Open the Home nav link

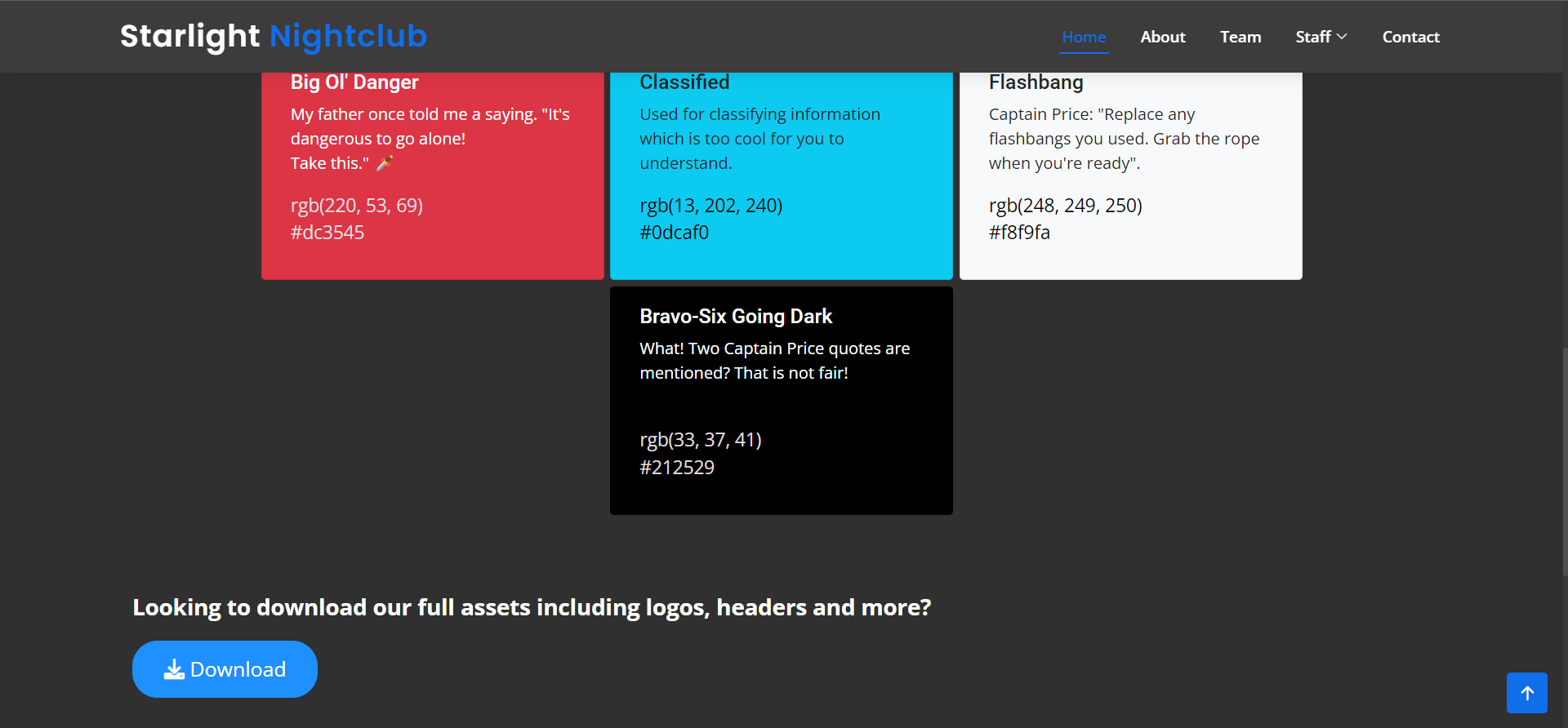tap(1083, 37)
